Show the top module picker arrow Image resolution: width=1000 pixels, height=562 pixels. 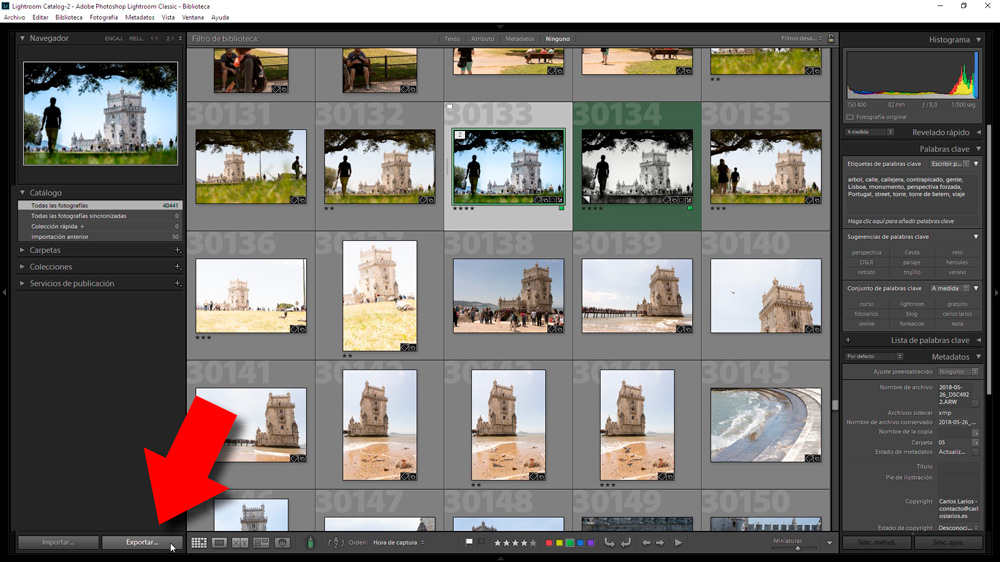coord(500,27)
